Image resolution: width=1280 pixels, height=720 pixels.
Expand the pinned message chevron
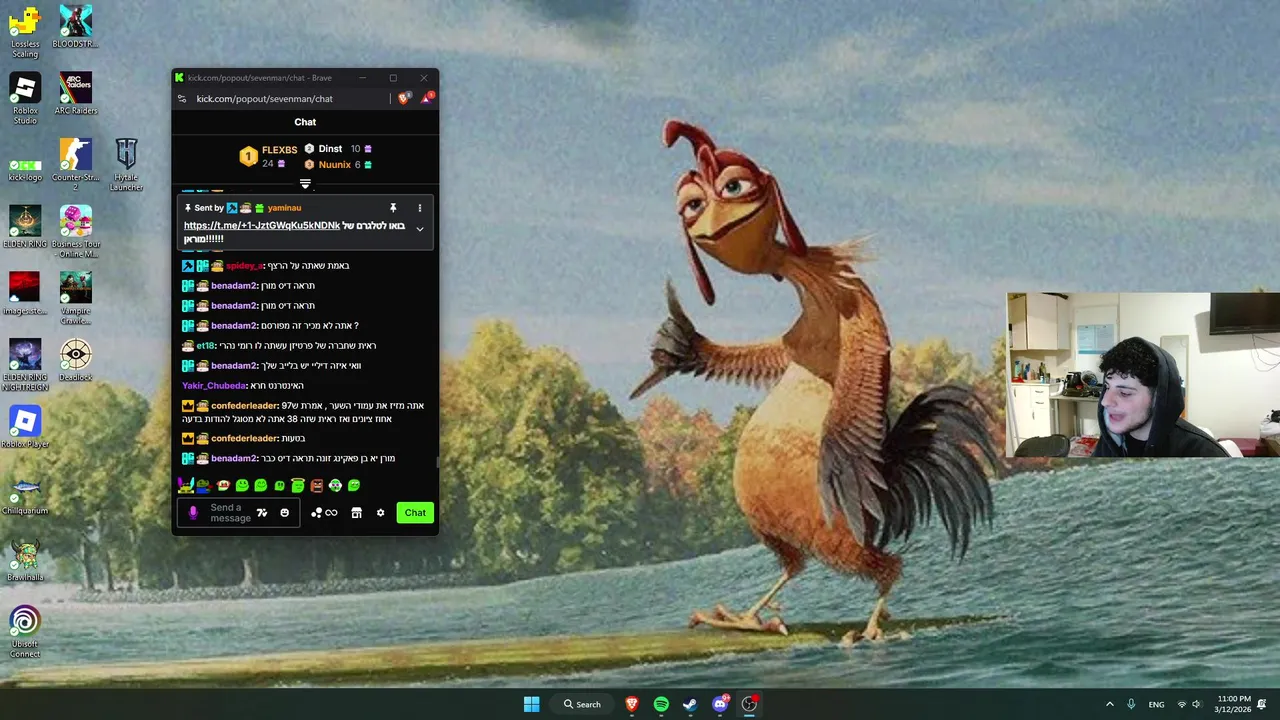coord(420,229)
